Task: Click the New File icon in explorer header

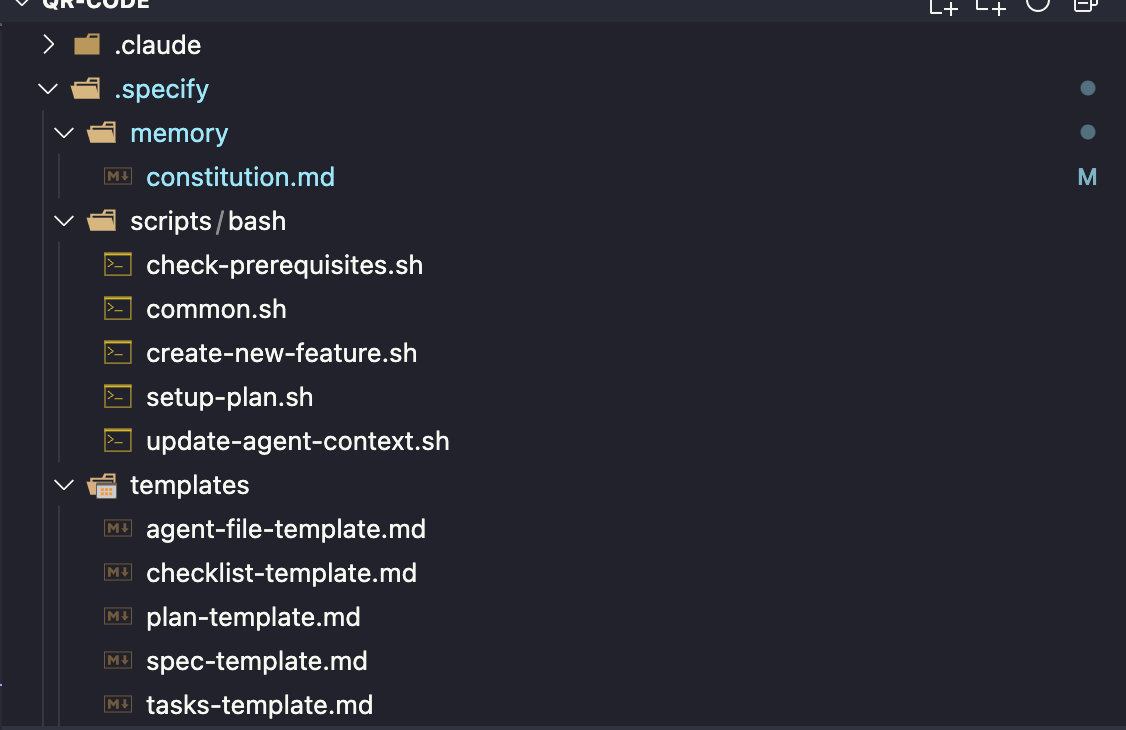Action: (943, 6)
